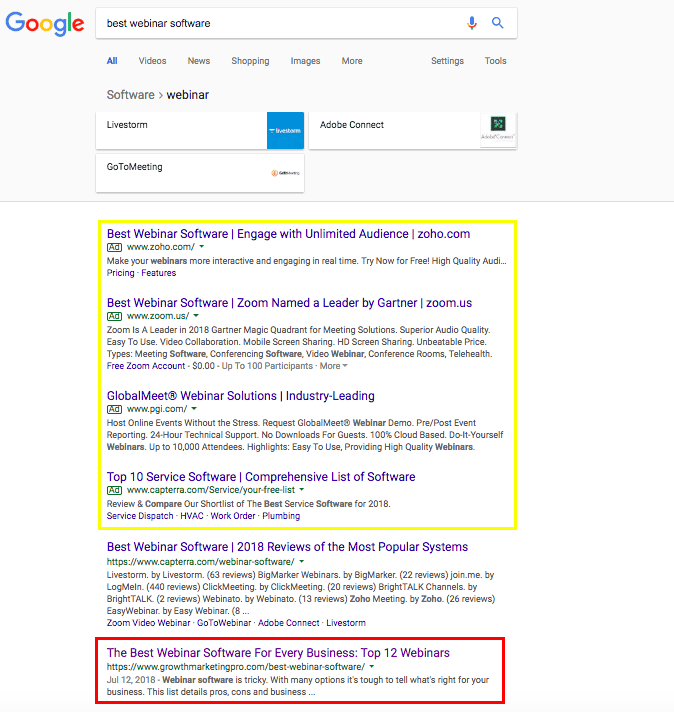Open search Tools
Viewport: 674px width, 712px height.
tap(495, 61)
